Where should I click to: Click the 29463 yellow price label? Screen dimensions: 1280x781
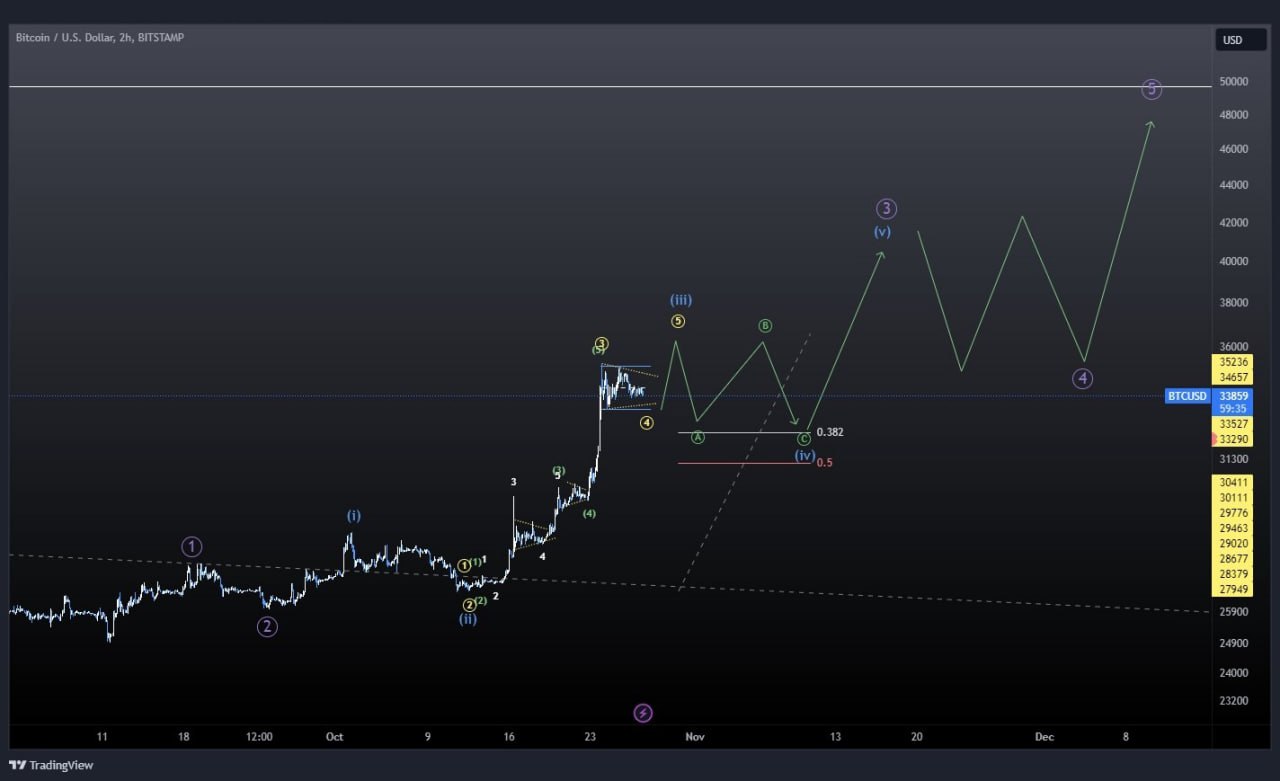click(1233, 528)
